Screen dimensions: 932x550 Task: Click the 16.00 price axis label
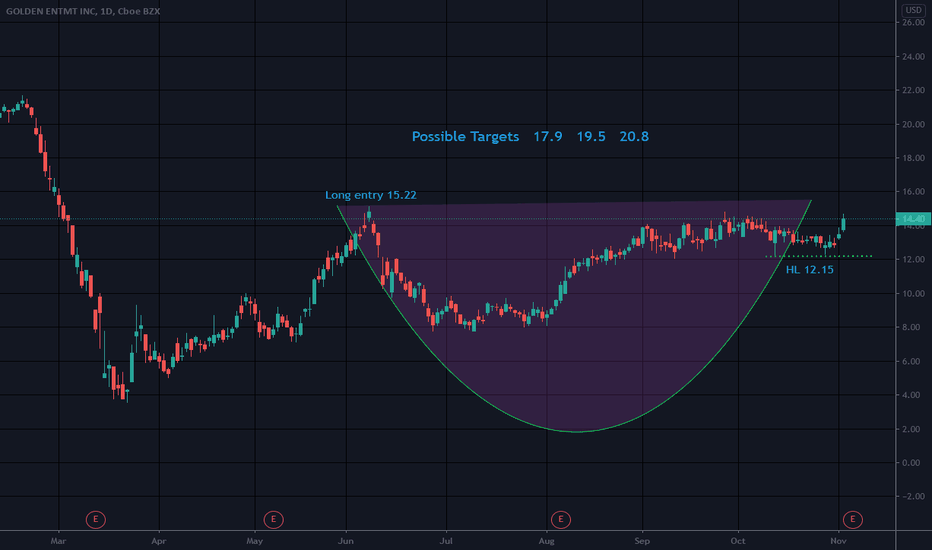click(x=914, y=192)
